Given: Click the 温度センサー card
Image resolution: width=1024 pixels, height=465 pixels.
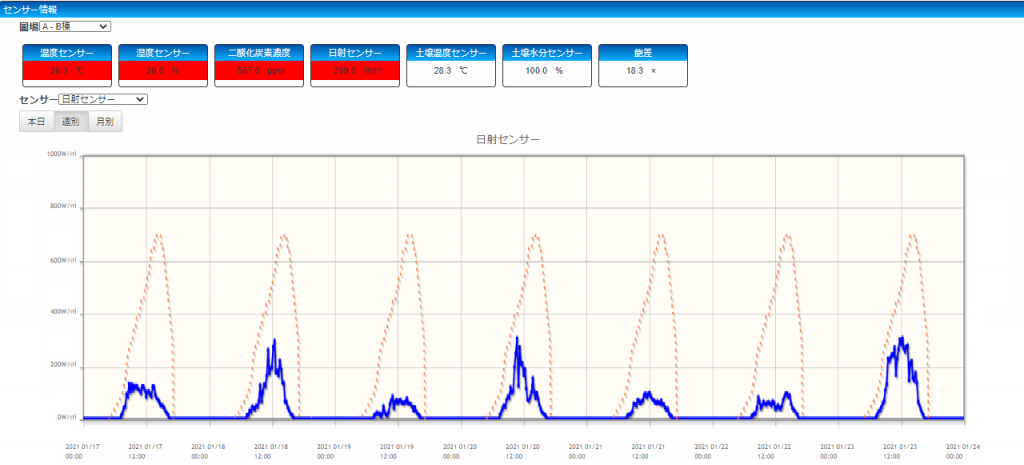Looking at the screenshot, I should [67, 66].
